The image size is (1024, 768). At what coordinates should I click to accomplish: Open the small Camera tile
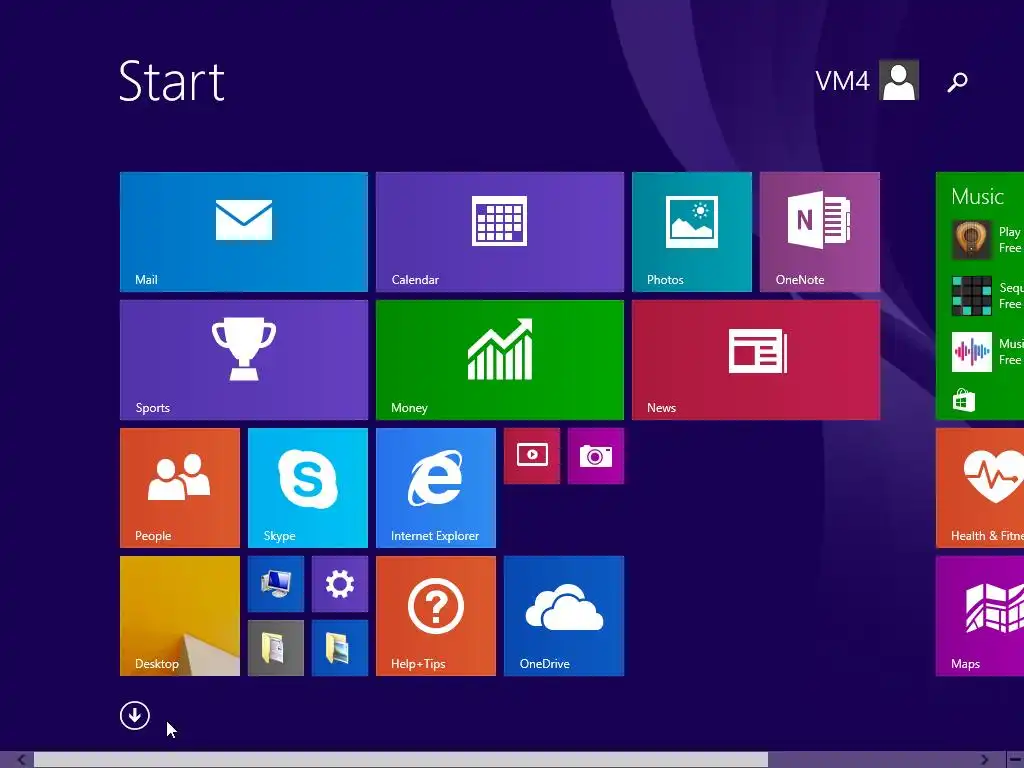(596, 456)
